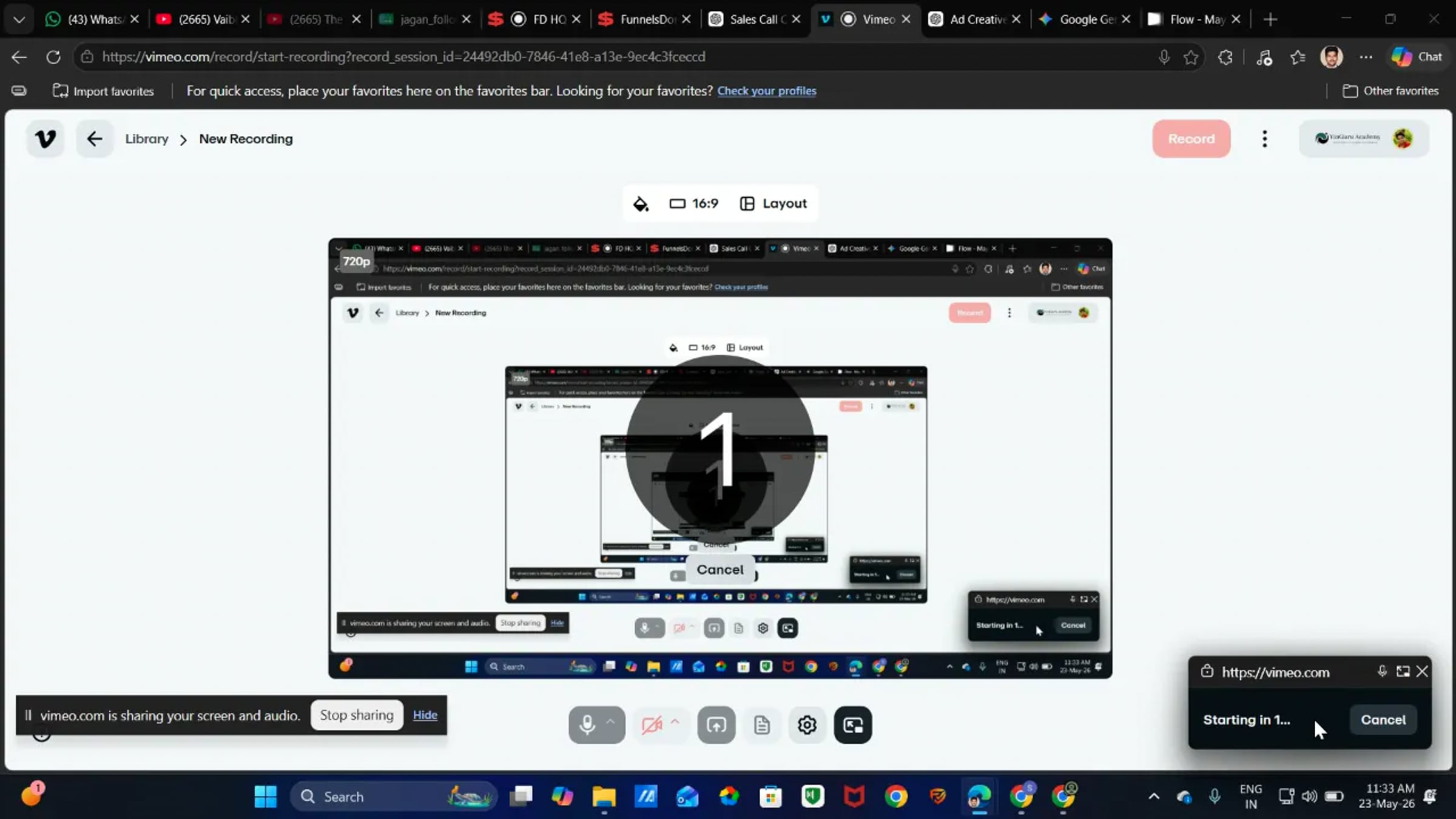Go to the Library breadcrumb

tap(147, 139)
